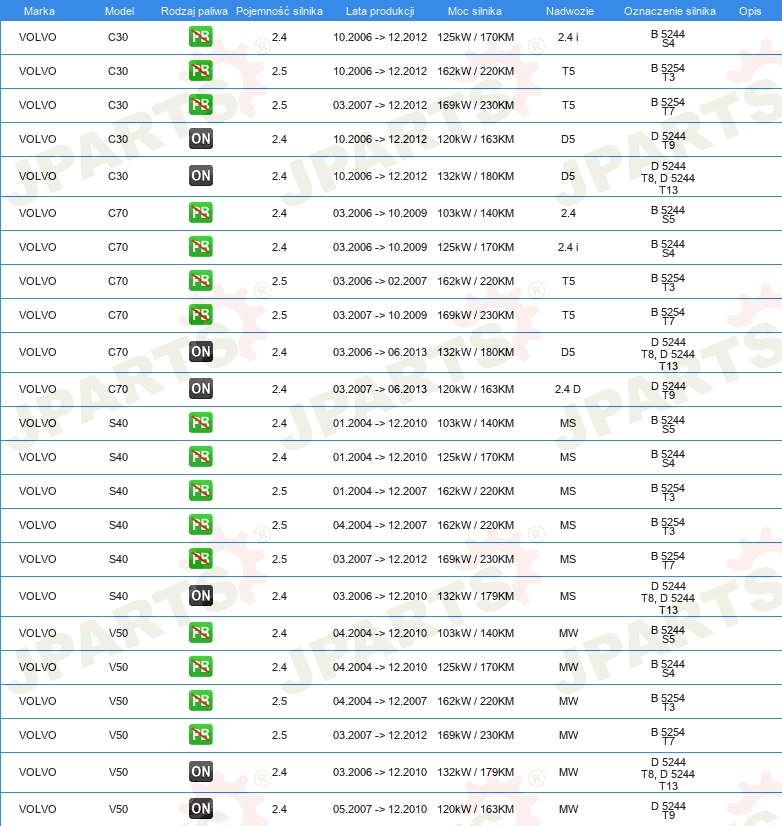The height and width of the screenshot is (826, 782).
Task: Click the diesel ON icon for V50 163KM row
Action: (201, 809)
